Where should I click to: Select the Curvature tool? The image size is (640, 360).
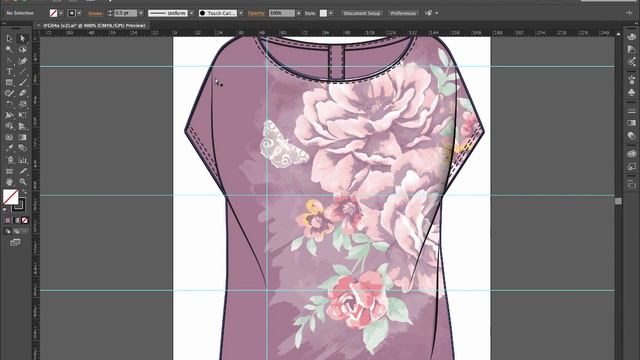(x=22, y=60)
